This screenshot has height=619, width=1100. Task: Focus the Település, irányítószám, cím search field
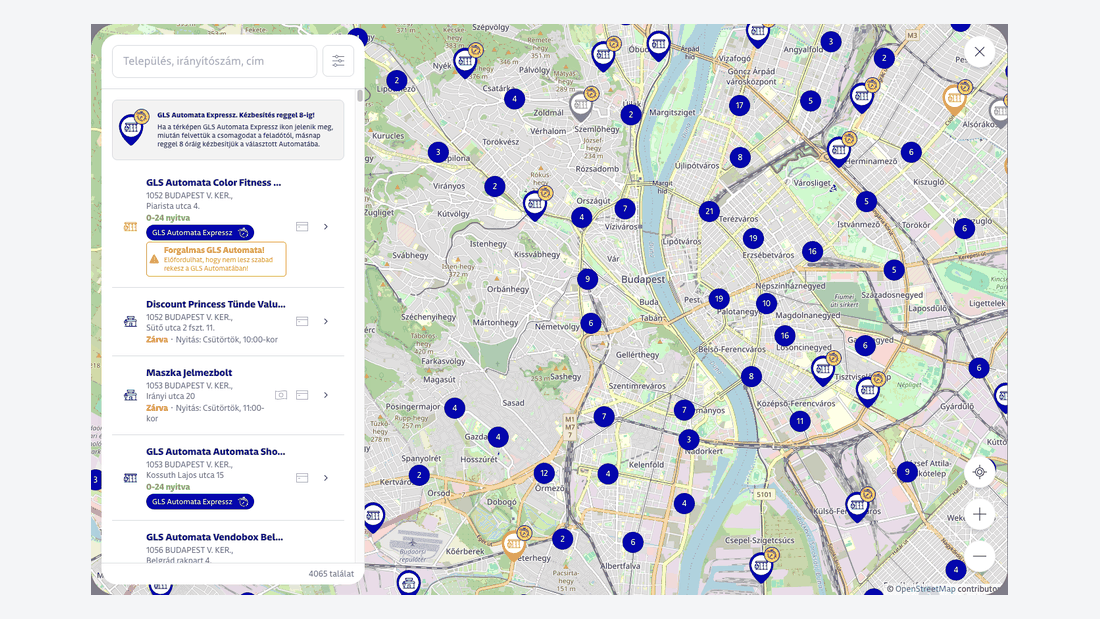pos(215,61)
